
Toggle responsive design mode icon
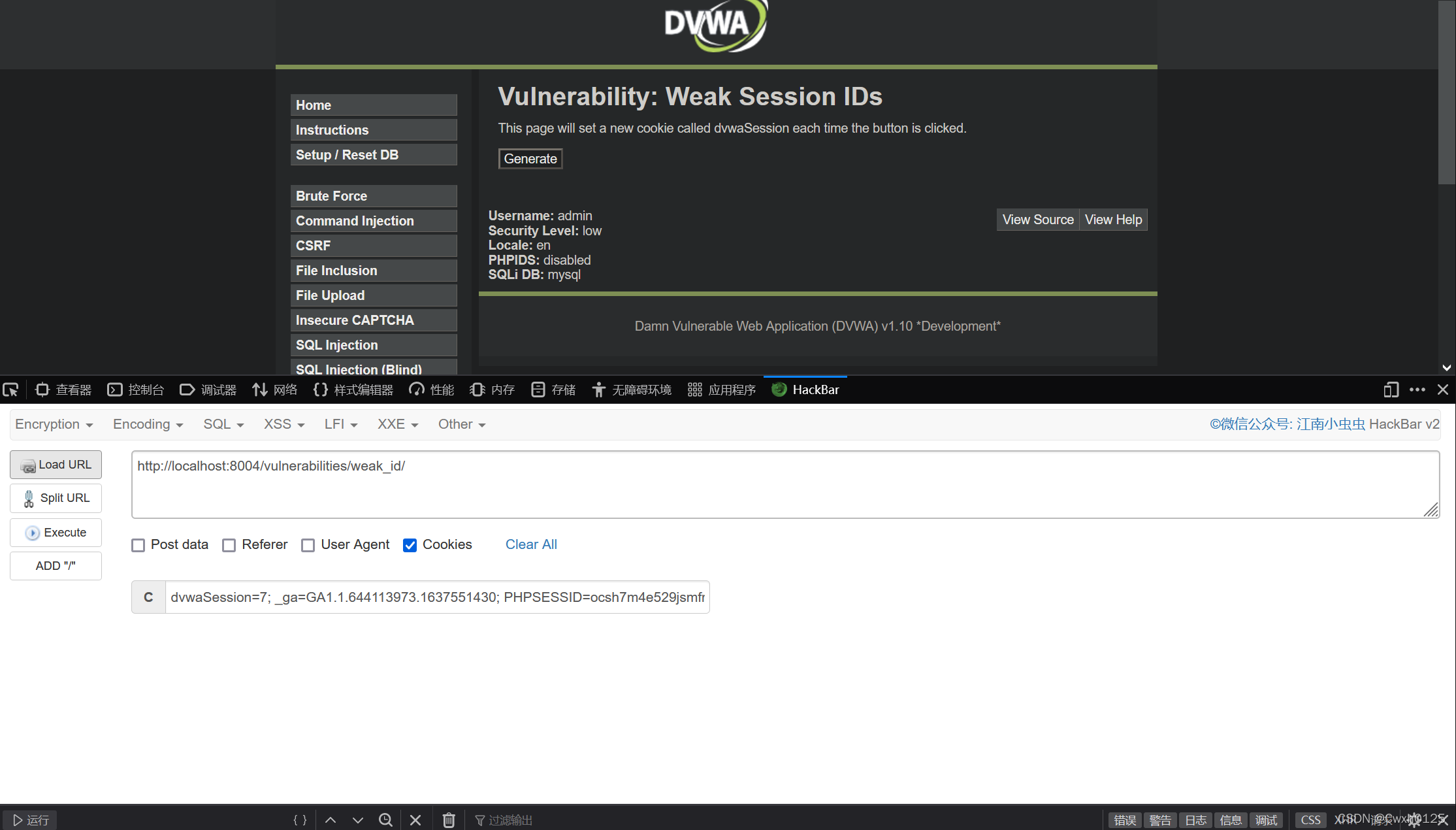1391,390
